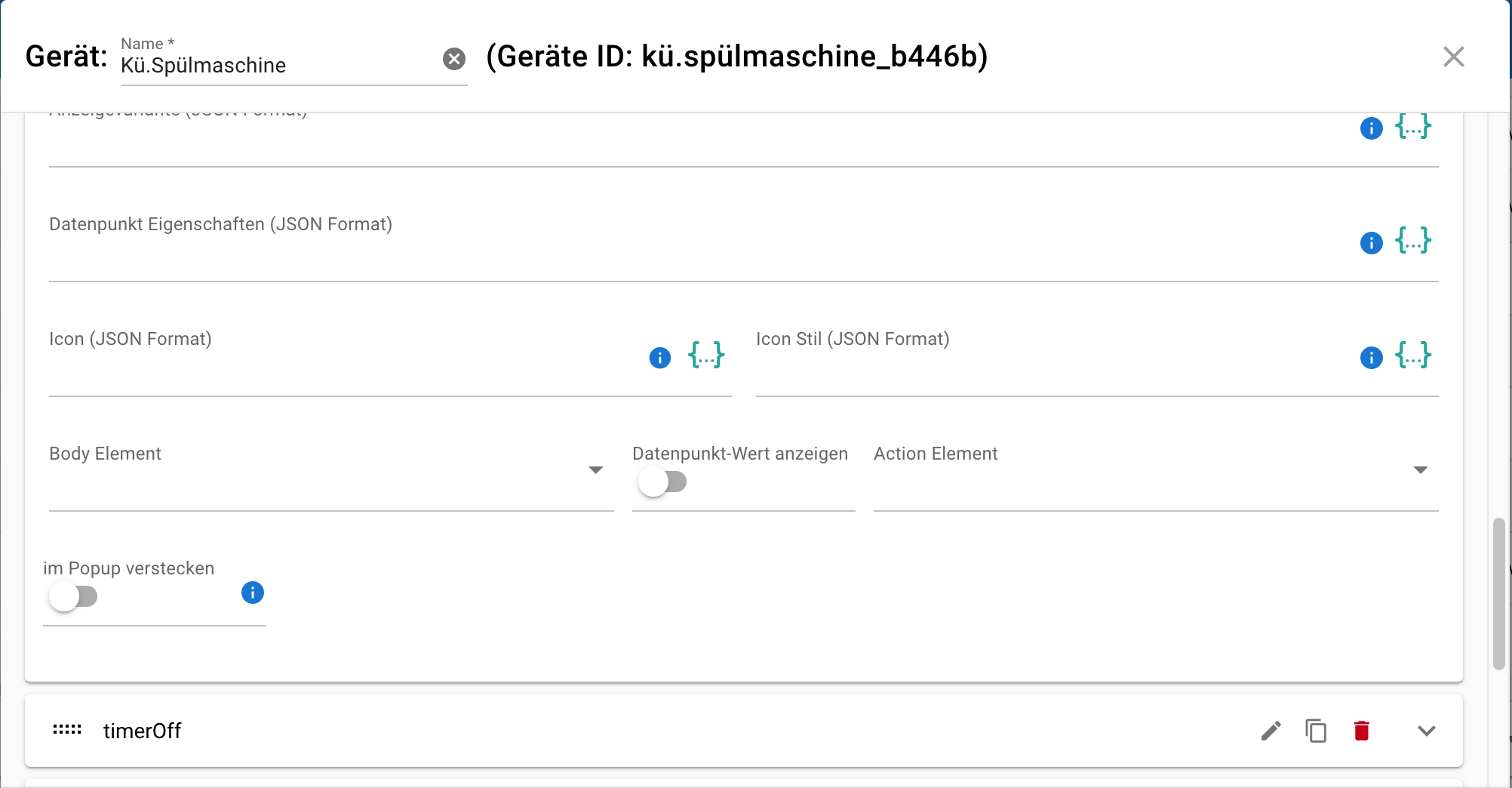The width and height of the screenshot is (1512, 788).
Task: Grab the timerOff drag handle
Action: tap(67, 730)
